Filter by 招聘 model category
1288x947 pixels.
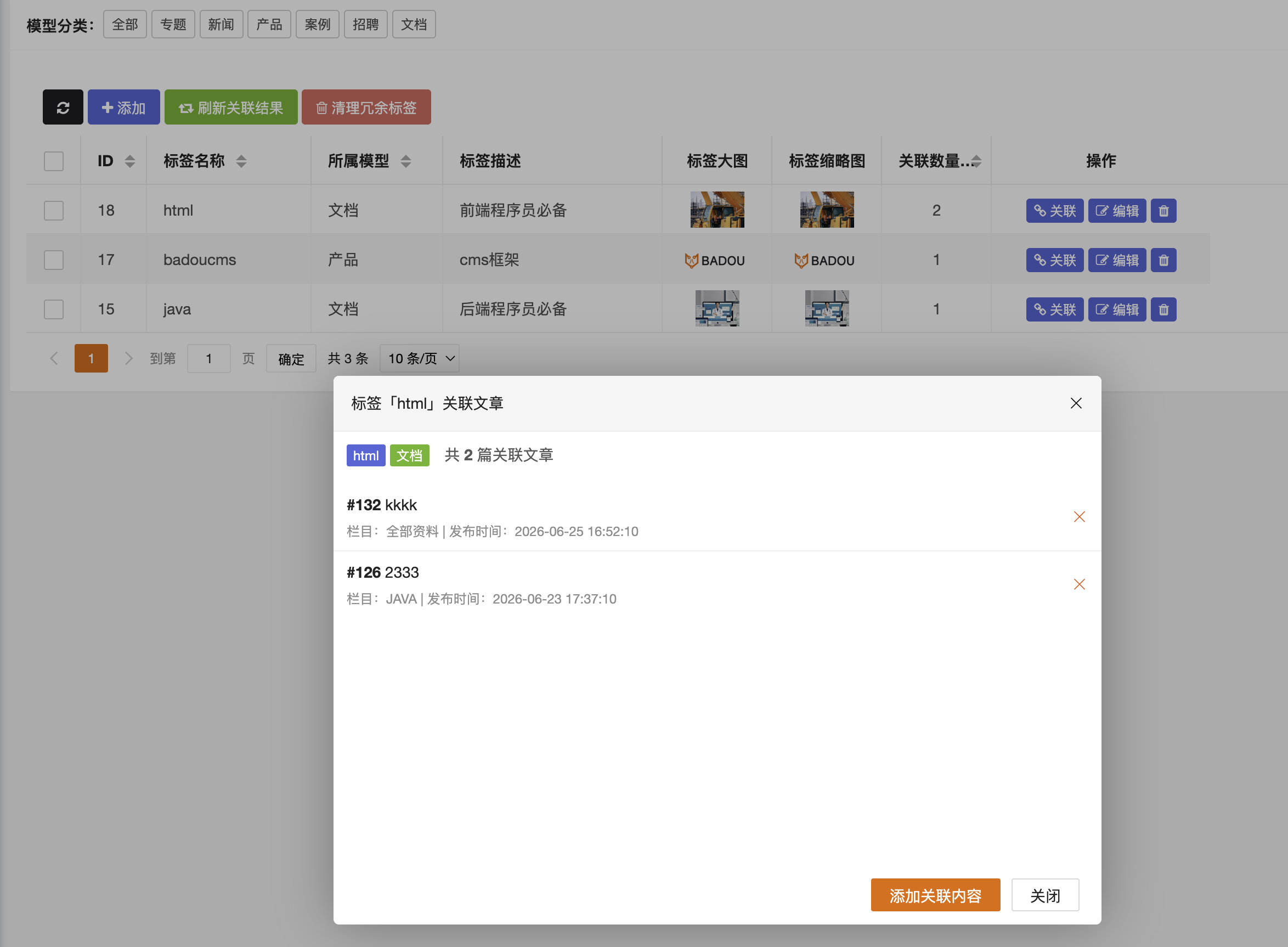365,25
